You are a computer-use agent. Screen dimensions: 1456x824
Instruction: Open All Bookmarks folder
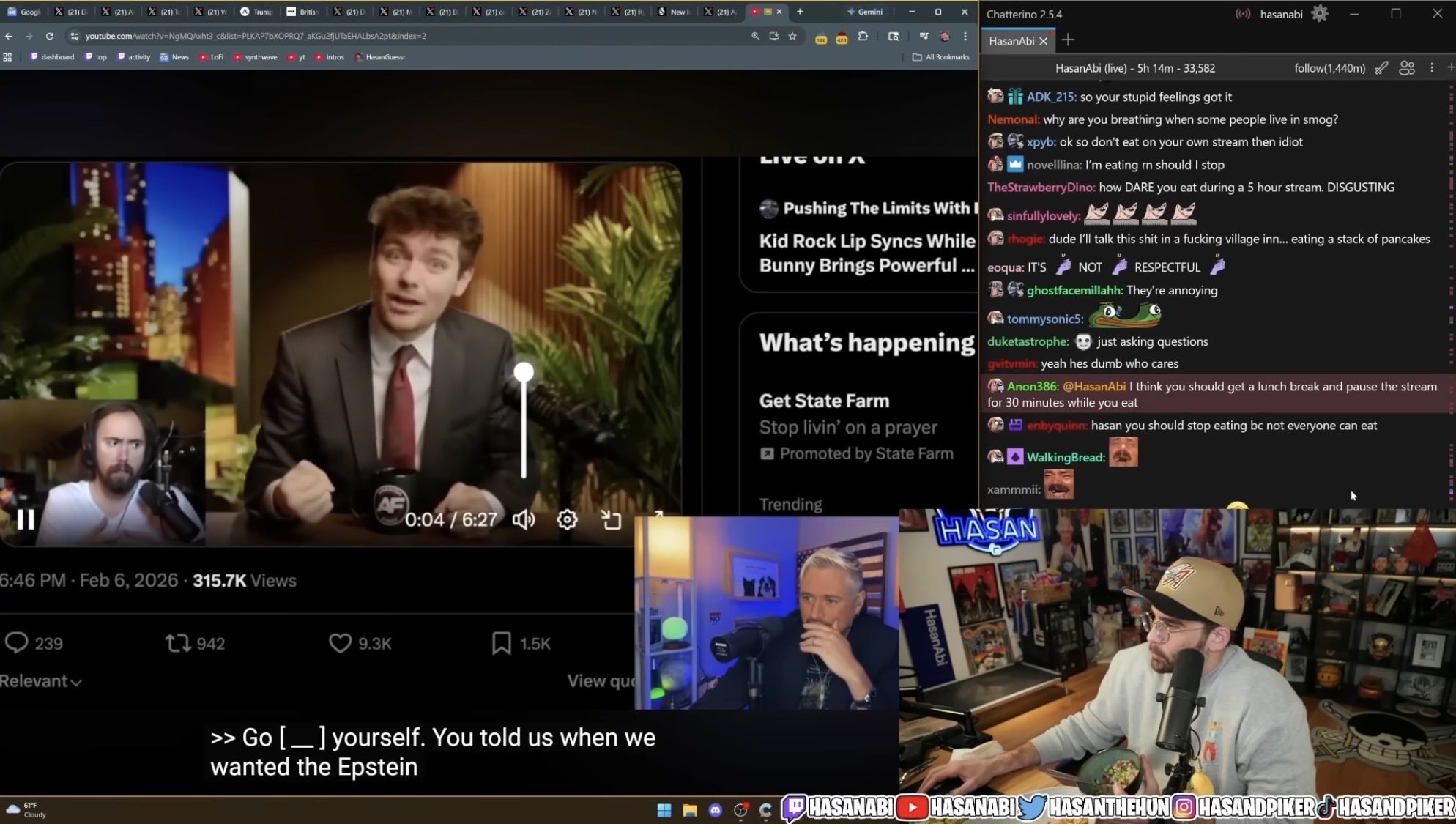[x=941, y=57]
